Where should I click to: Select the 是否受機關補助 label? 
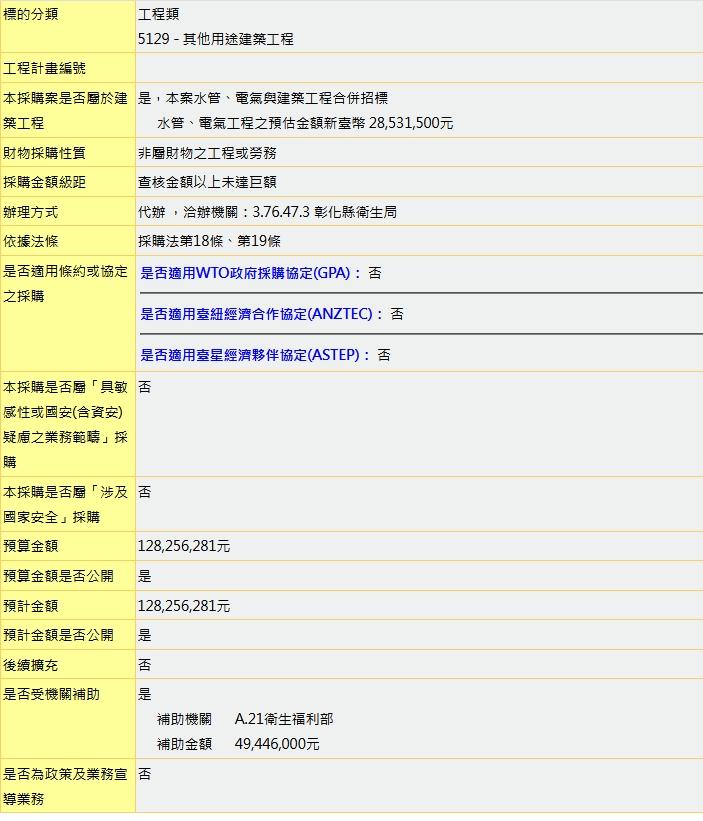coord(51,694)
